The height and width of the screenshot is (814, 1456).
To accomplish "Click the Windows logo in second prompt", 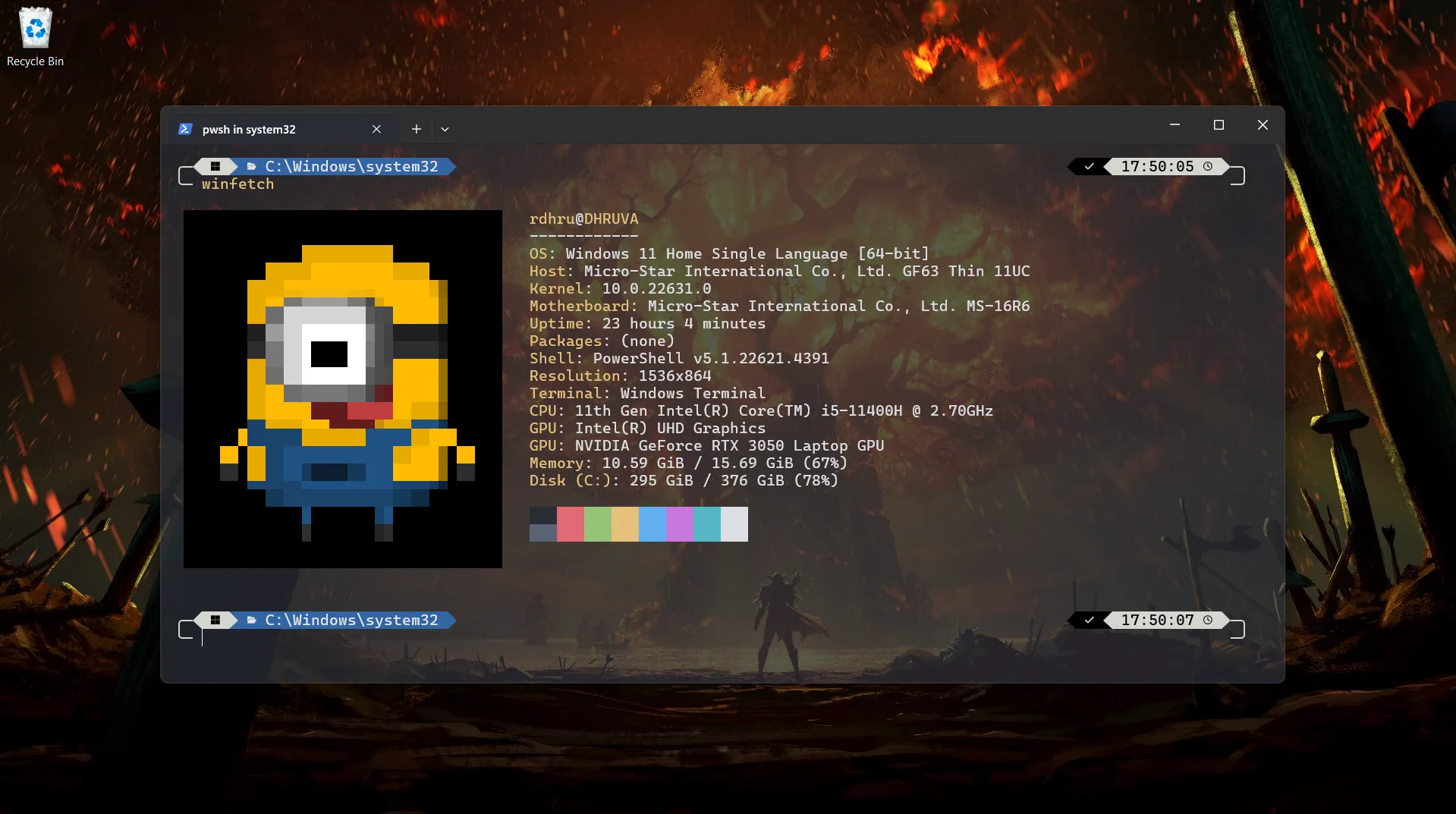I will tap(215, 620).
